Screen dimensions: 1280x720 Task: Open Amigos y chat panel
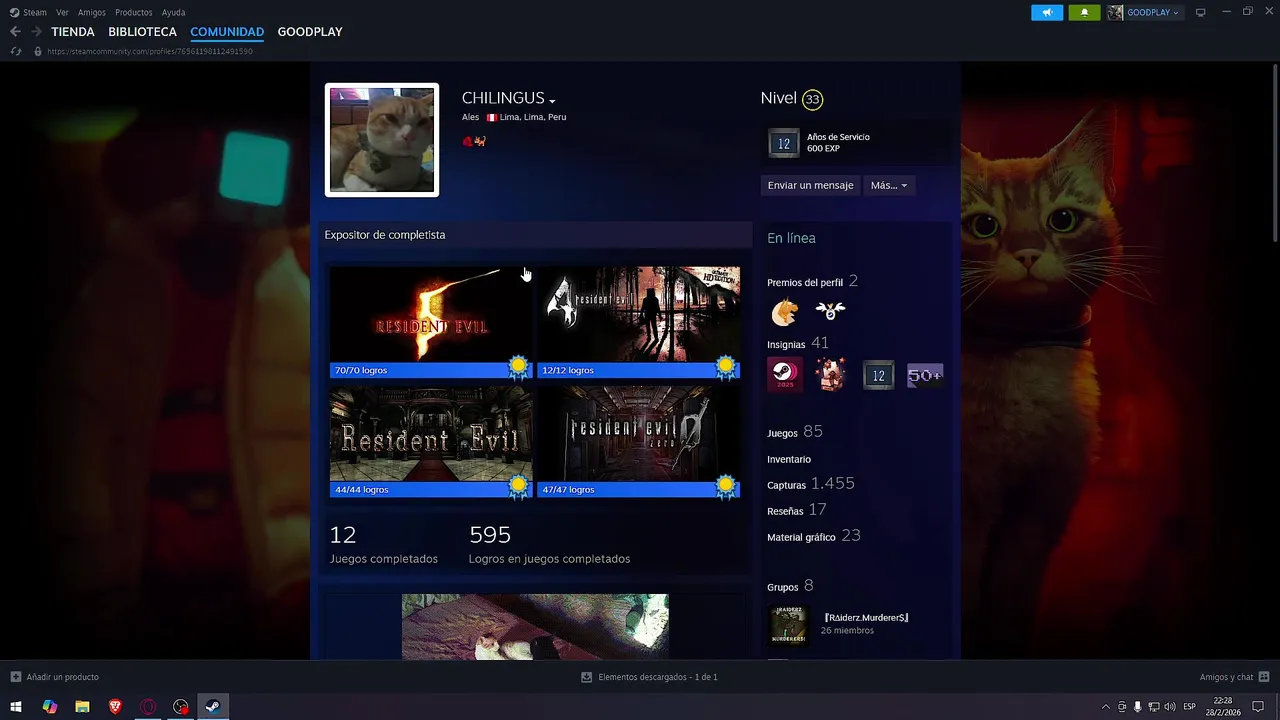point(1235,677)
